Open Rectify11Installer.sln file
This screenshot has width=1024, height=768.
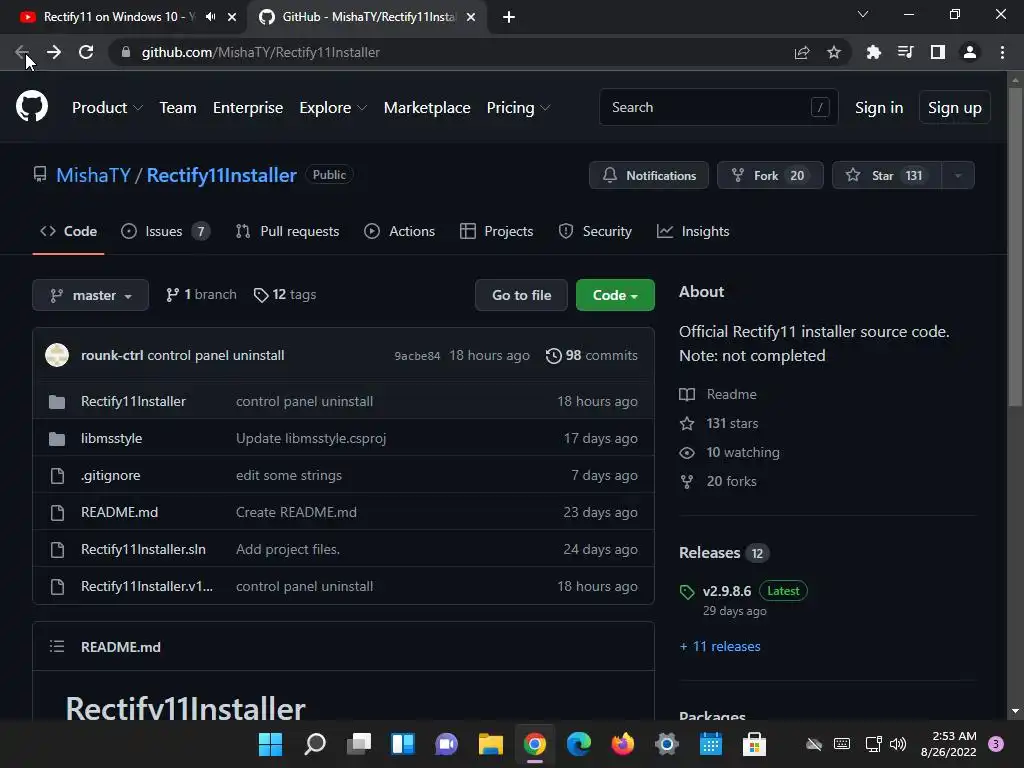tap(143, 549)
